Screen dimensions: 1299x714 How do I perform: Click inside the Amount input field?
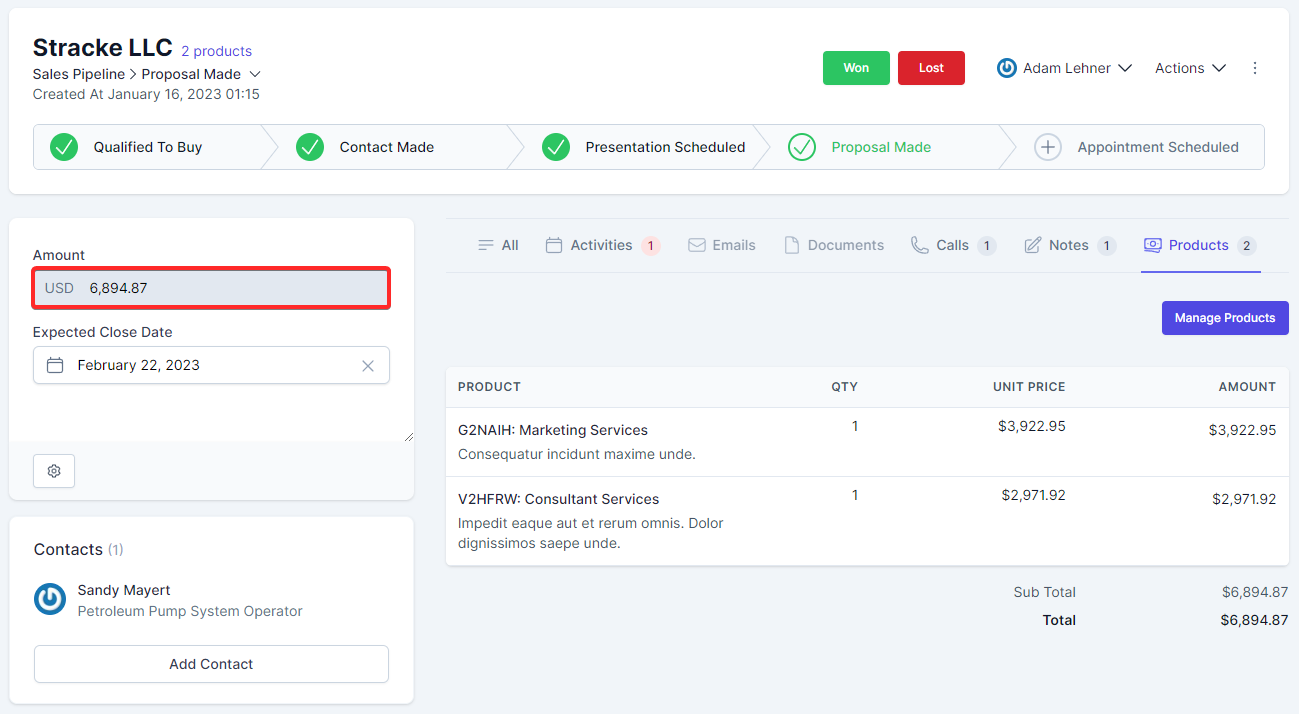(210, 287)
